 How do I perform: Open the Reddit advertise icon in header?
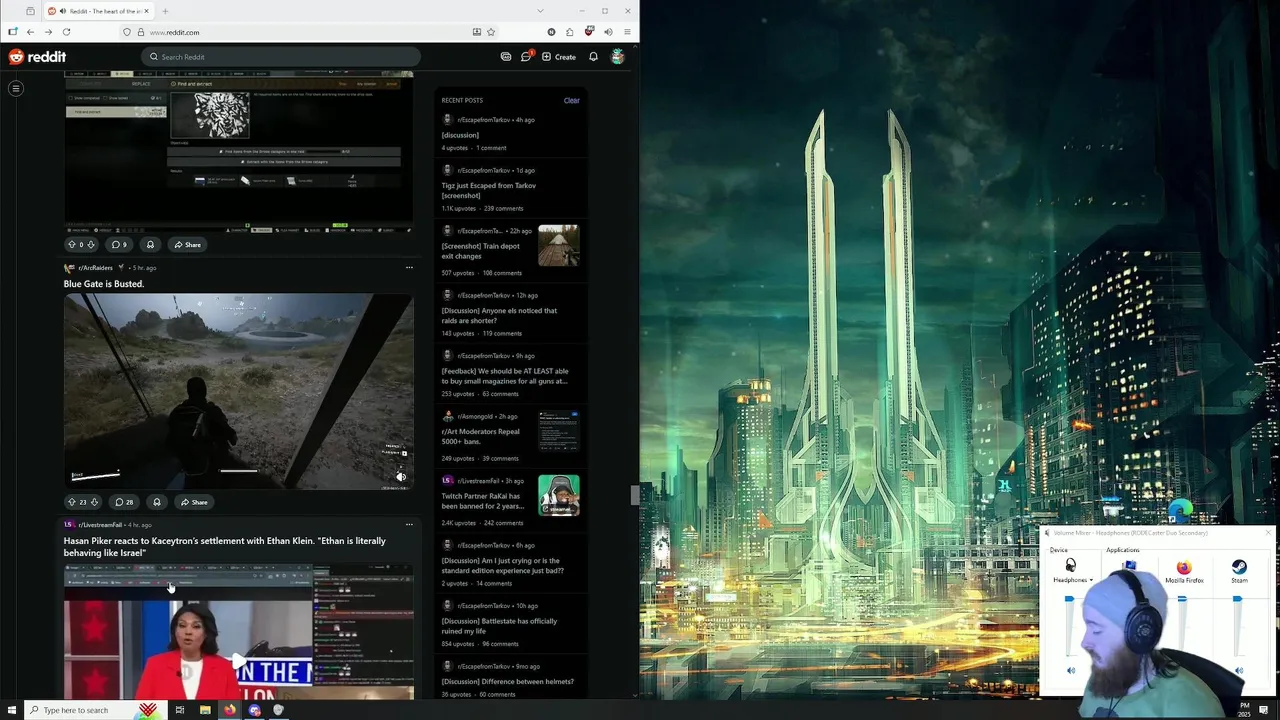[506, 57]
